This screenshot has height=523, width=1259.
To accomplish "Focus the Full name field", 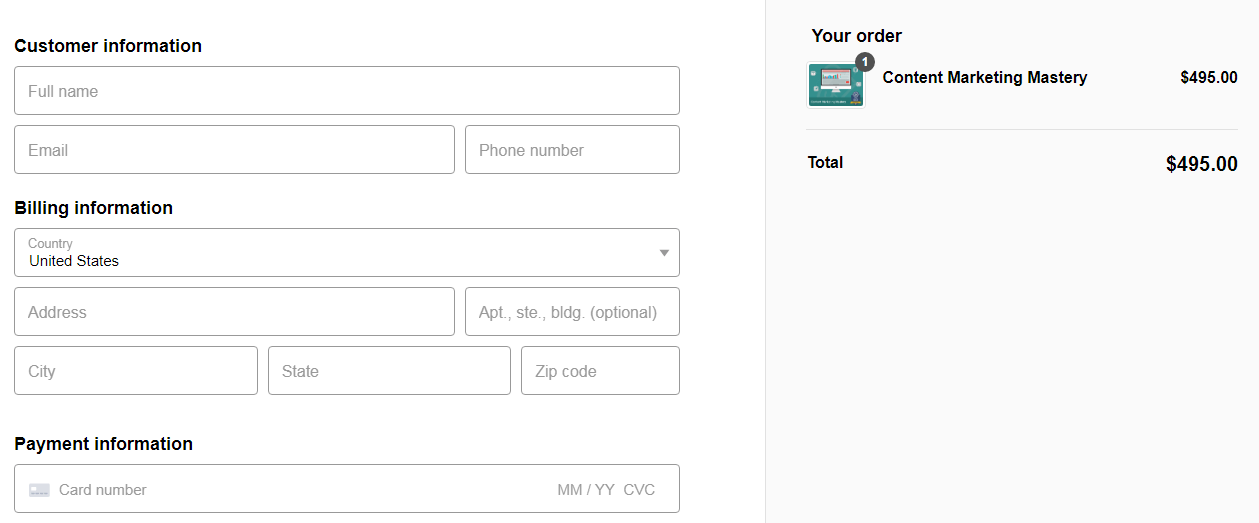I will (x=346, y=91).
